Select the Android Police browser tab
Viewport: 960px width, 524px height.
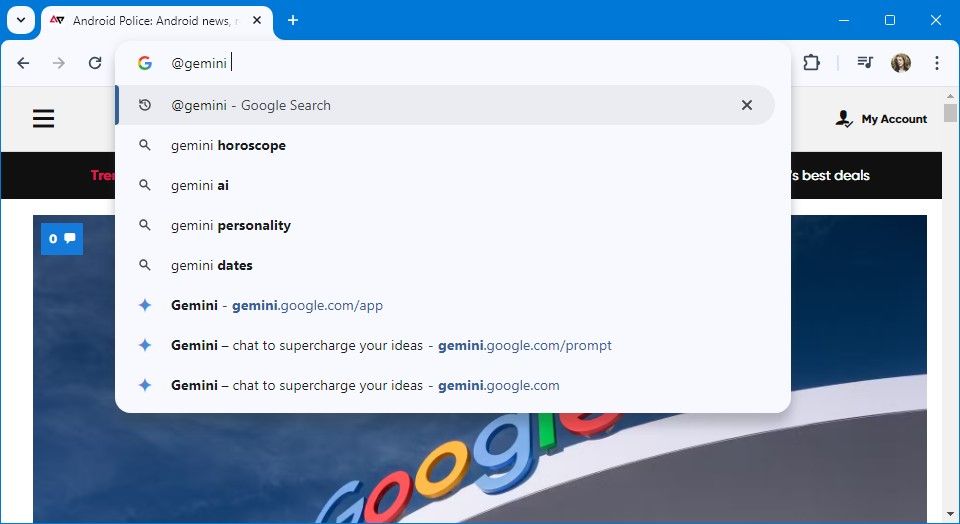(150, 20)
